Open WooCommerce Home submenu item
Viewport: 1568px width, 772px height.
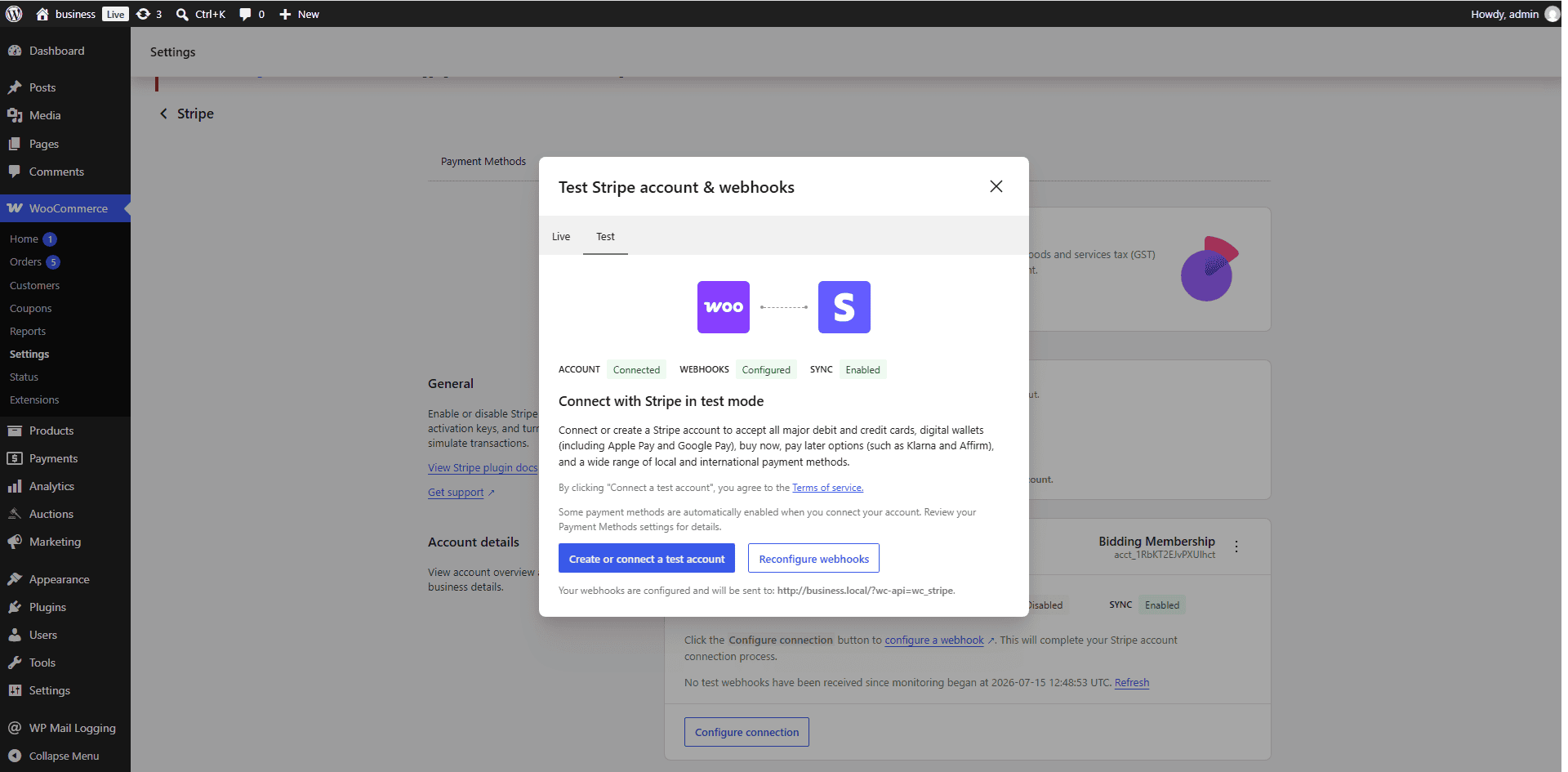tap(24, 239)
